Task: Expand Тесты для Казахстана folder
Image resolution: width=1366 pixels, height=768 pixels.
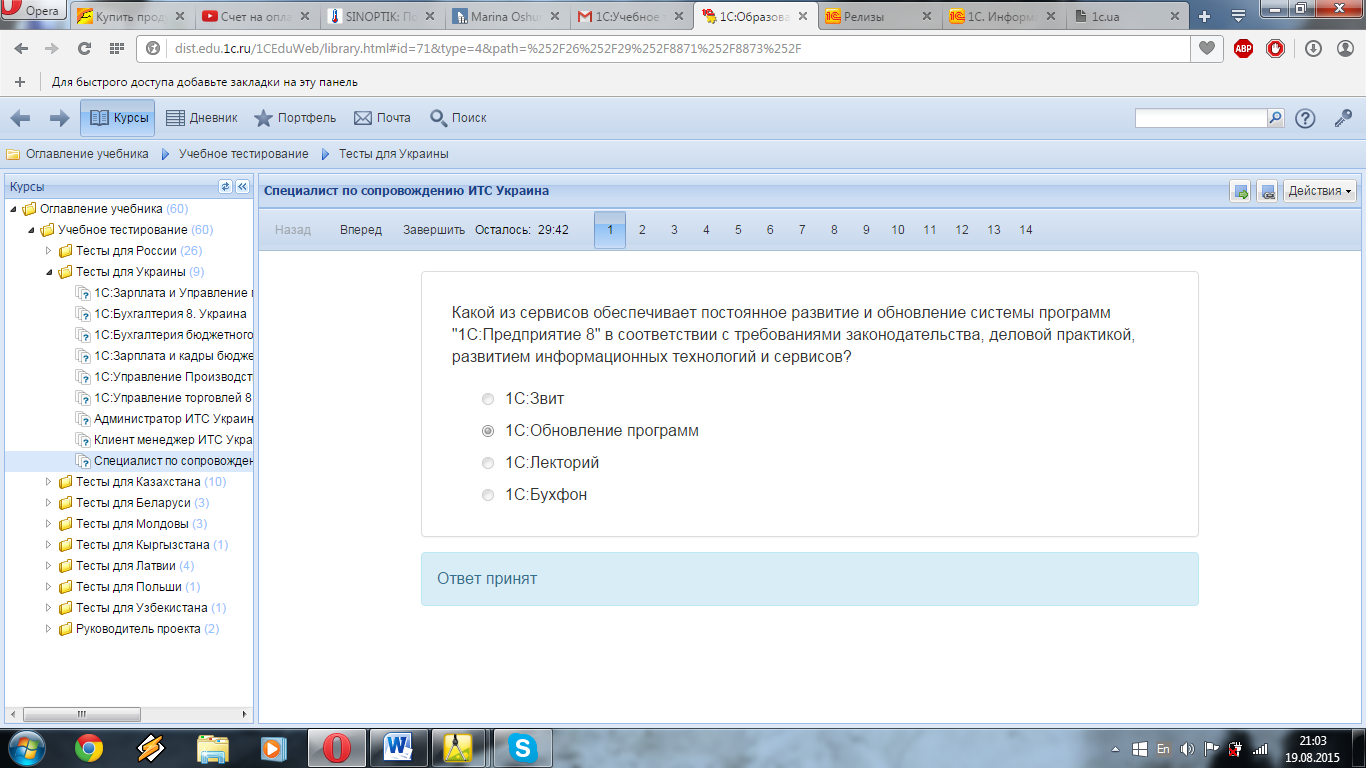Action: click(x=50, y=482)
